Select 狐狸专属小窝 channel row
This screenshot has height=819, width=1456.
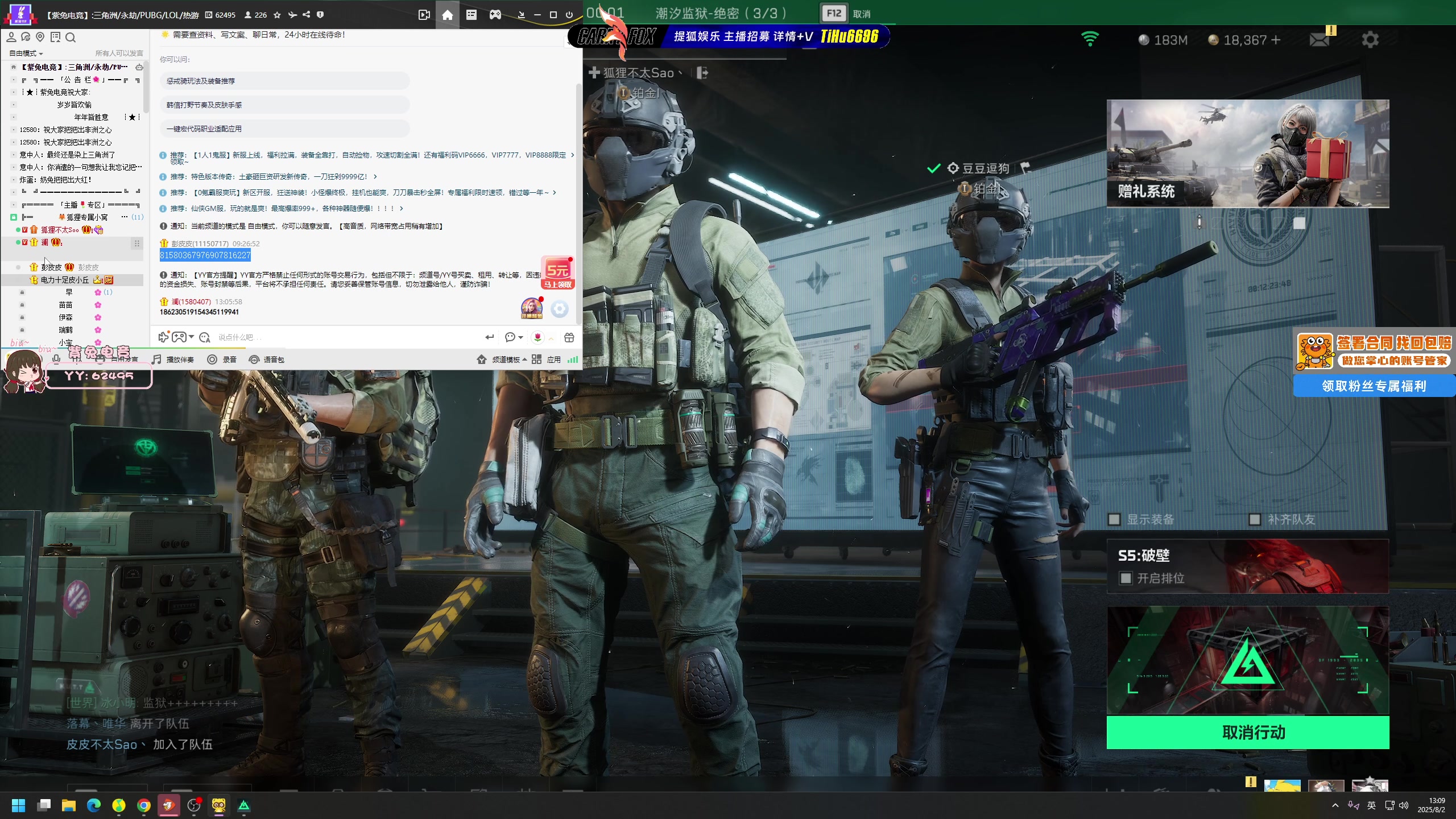(76, 217)
